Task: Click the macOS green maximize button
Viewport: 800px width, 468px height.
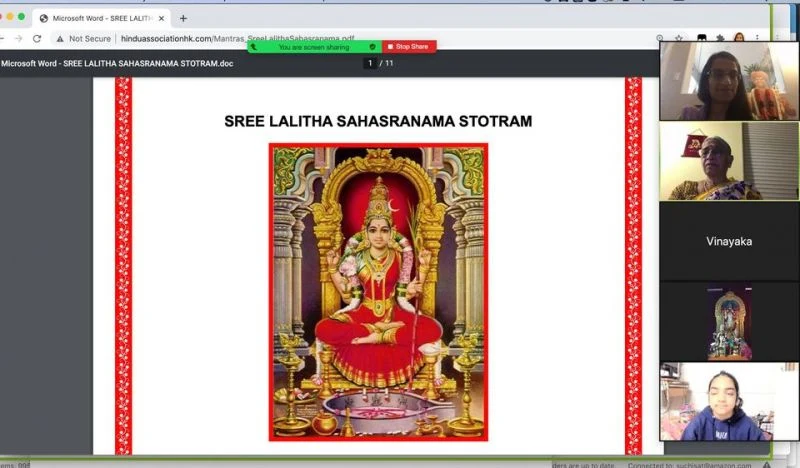Action: click(21, 17)
